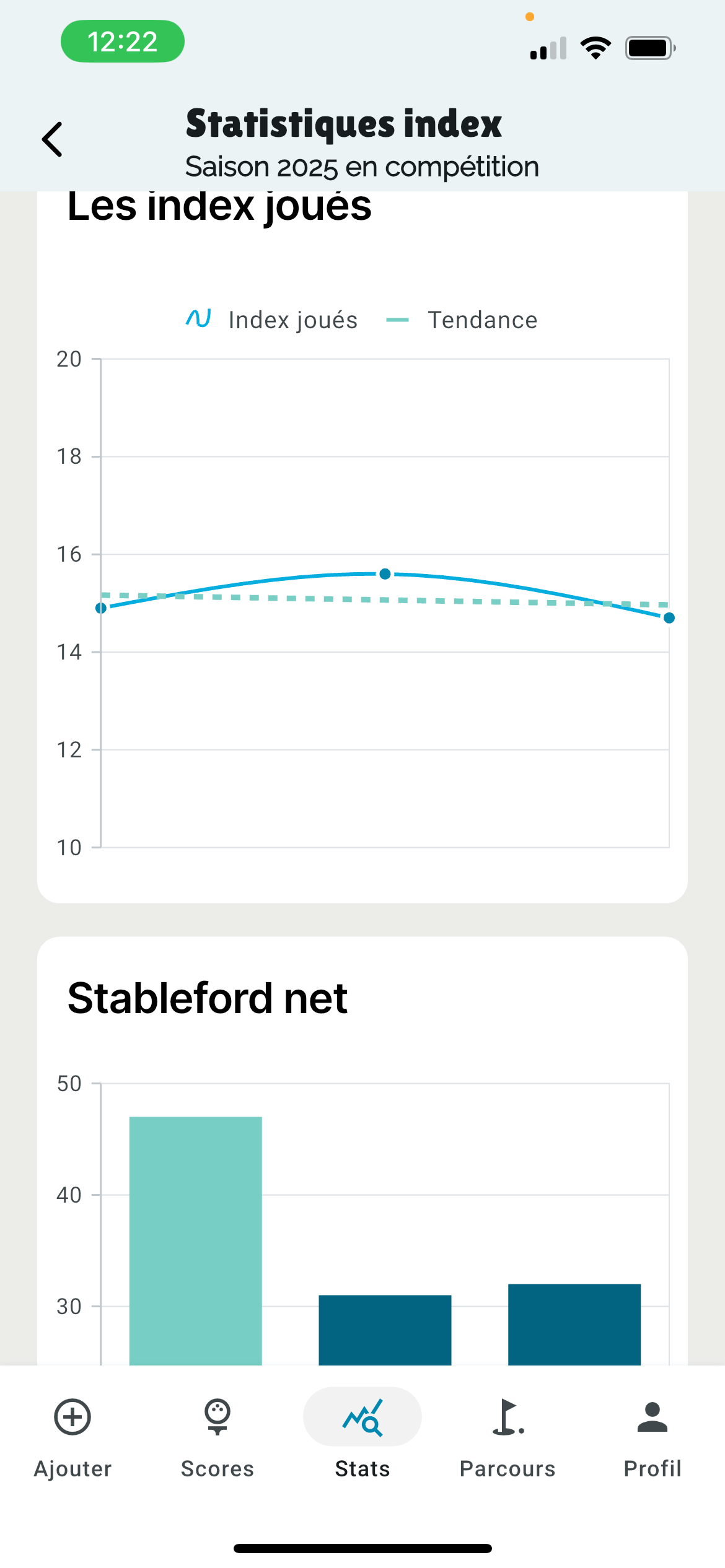Tap the battery indicator icon

[650, 48]
